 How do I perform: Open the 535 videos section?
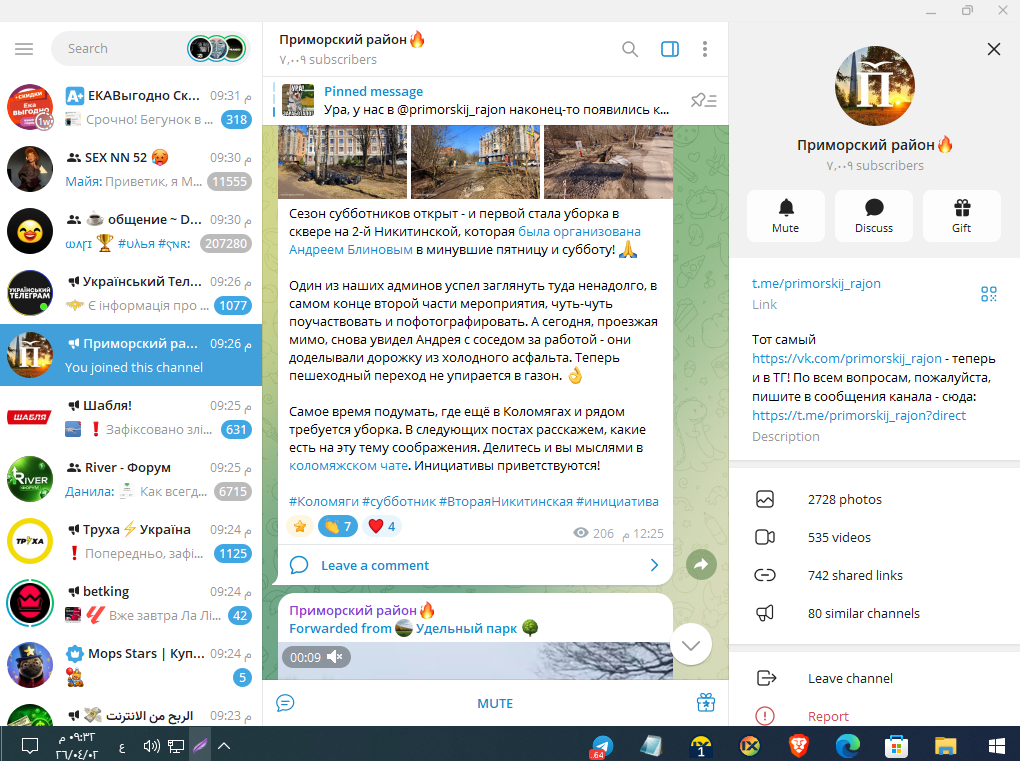point(874,537)
